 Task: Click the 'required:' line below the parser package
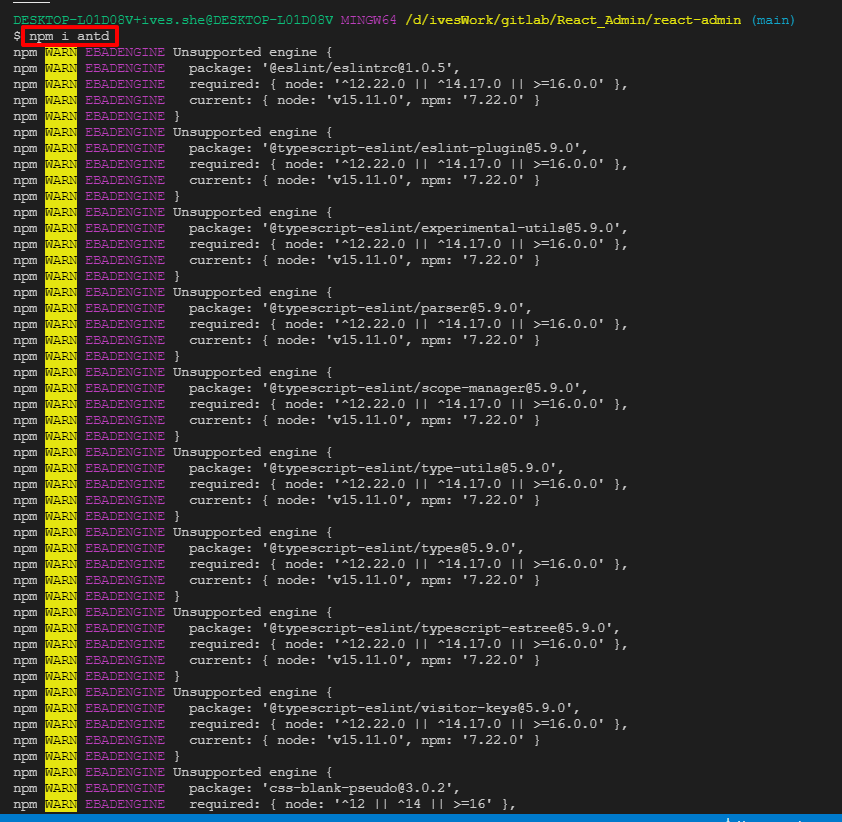pyautogui.click(x=408, y=324)
